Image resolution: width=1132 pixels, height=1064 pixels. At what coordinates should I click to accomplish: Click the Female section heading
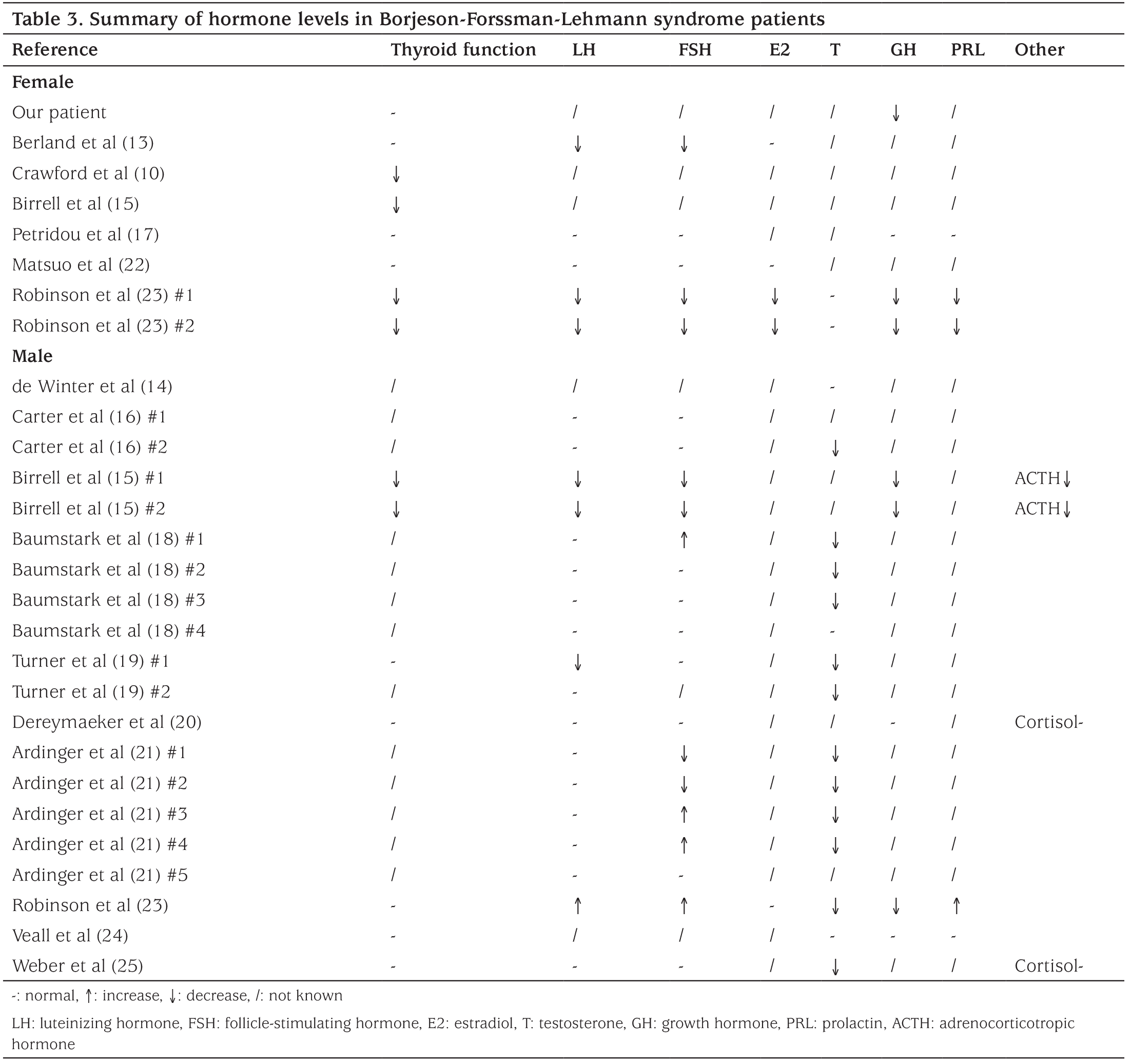(x=43, y=82)
